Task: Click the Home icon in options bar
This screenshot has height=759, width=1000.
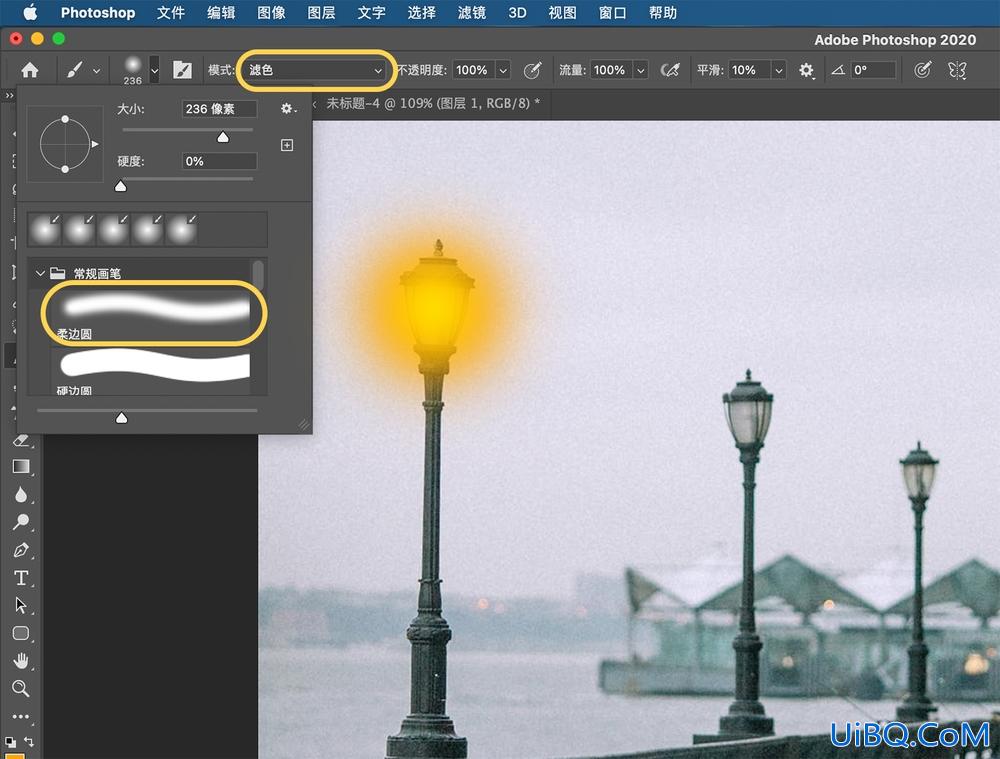Action: 30,70
